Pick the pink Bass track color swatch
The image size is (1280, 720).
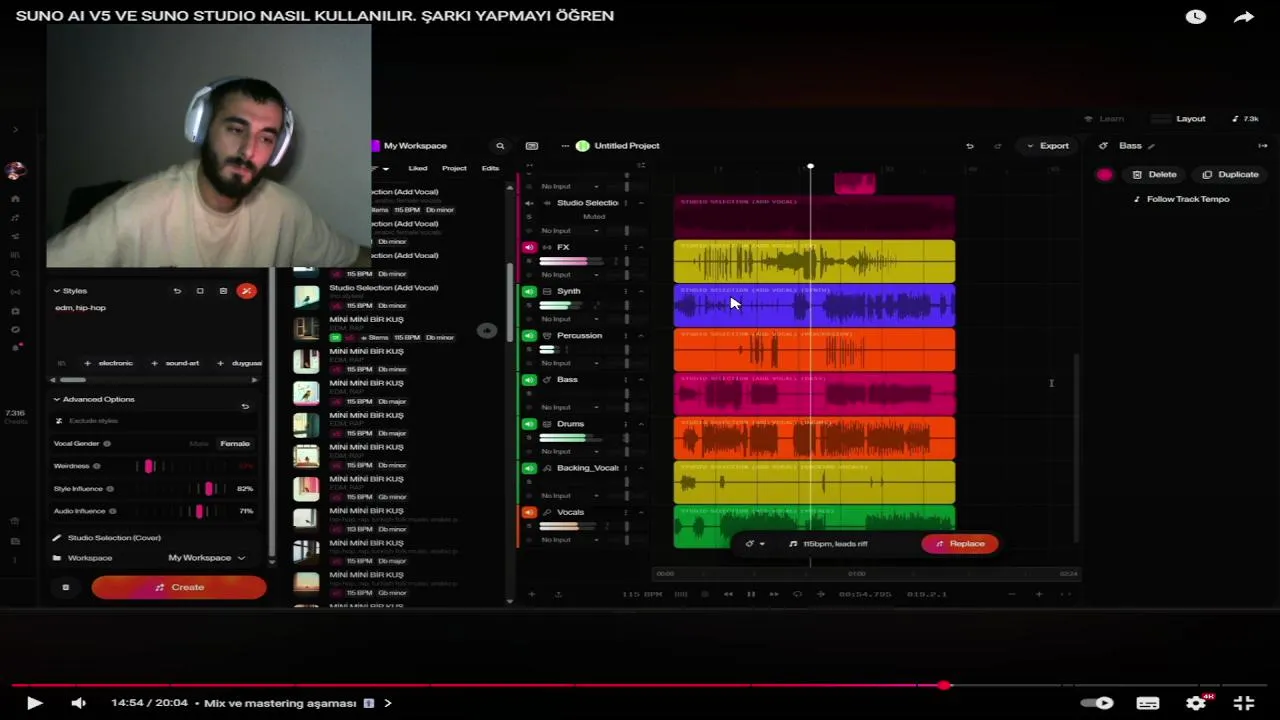(1104, 174)
